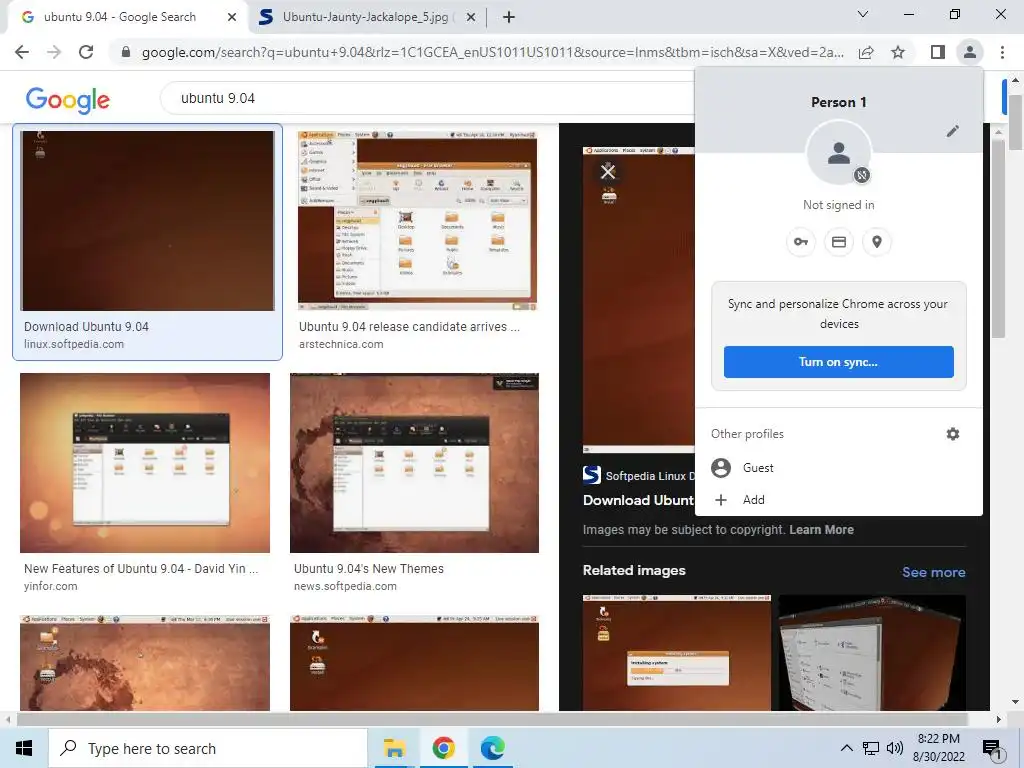
Task: Open addresses location pin icon
Action: (x=877, y=242)
